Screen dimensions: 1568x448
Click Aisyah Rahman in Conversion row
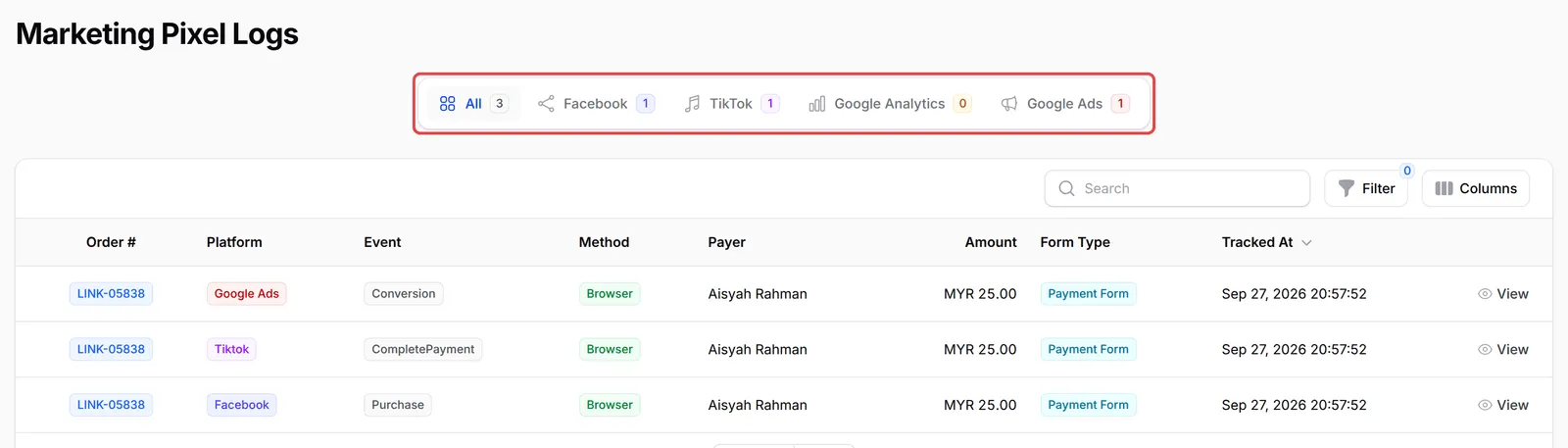pyautogui.click(x=758, y=294)
